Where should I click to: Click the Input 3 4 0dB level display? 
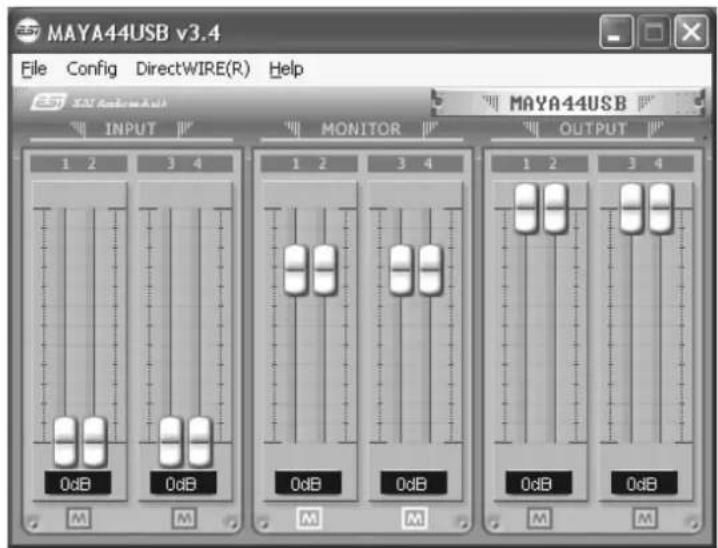[183, 483]
